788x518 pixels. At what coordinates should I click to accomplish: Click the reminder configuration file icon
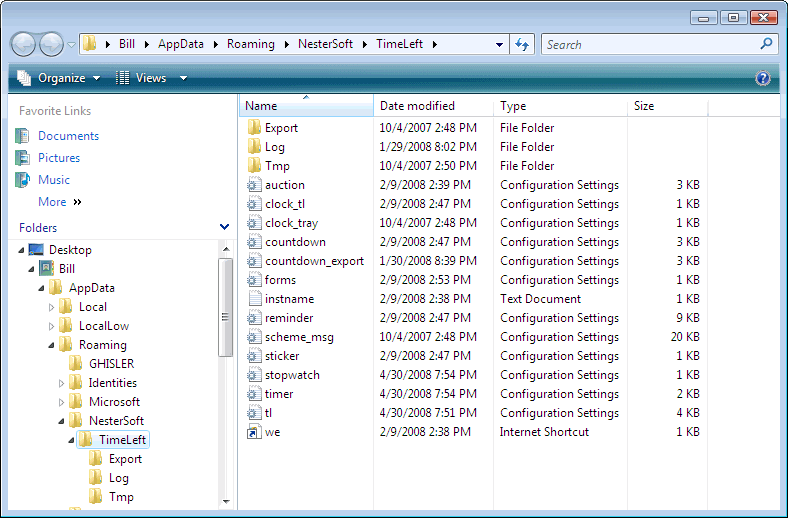254,318
